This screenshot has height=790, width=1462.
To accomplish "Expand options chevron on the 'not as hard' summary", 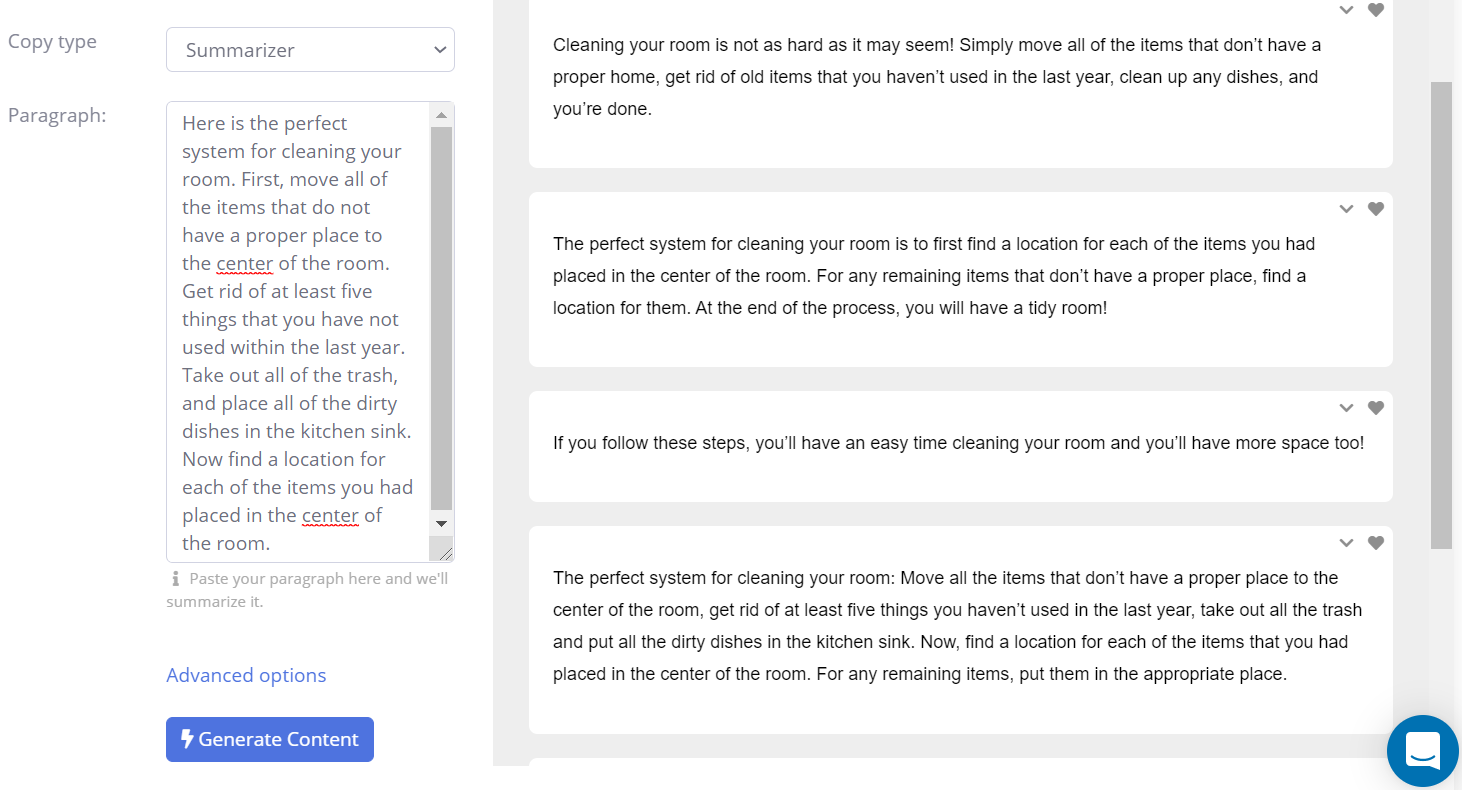I will coord(1346,10).
